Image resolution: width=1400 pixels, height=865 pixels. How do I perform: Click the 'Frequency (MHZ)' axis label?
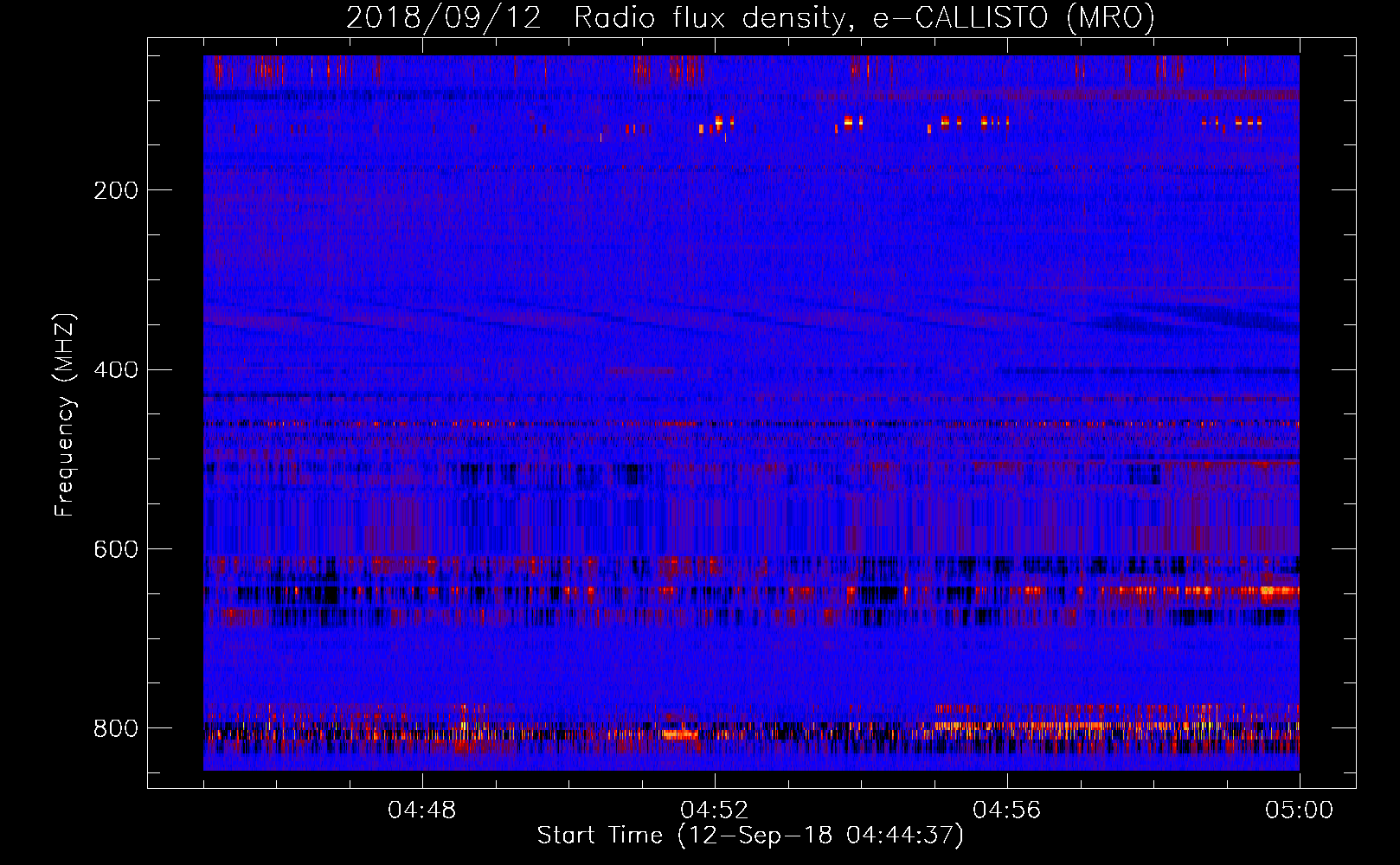tap(65, 414)
